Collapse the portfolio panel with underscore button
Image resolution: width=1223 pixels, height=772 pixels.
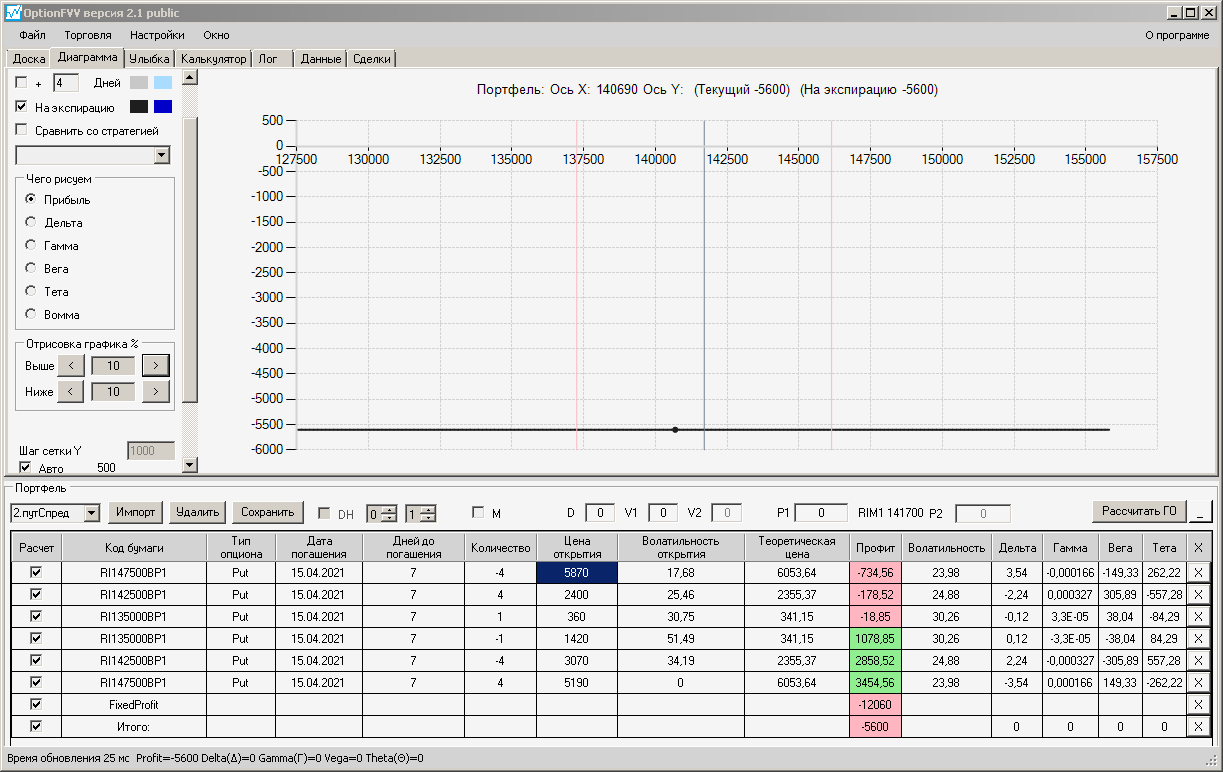pyautogui.click(x=1201, y=512)
